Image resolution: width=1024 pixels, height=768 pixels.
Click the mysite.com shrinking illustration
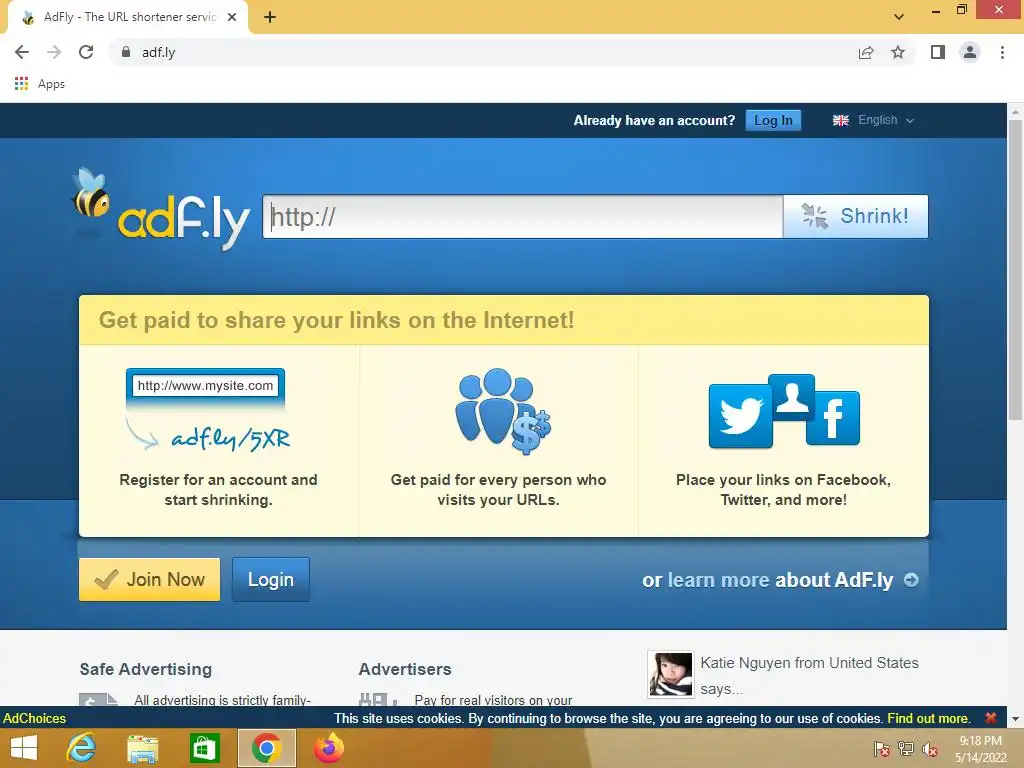click(207, 410)
